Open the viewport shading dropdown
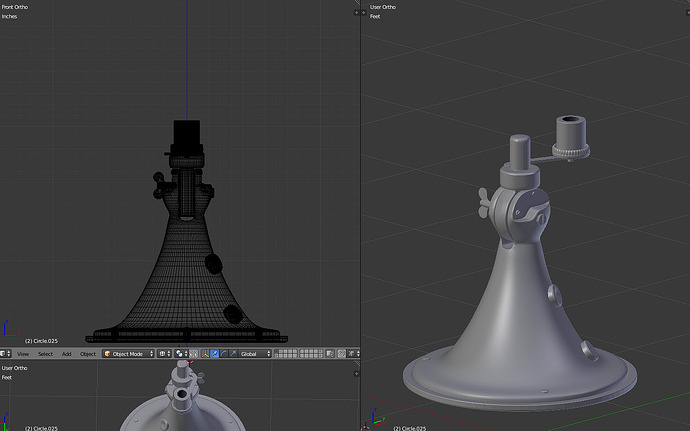This screenshot has height=431, width=690. [164, 354]
